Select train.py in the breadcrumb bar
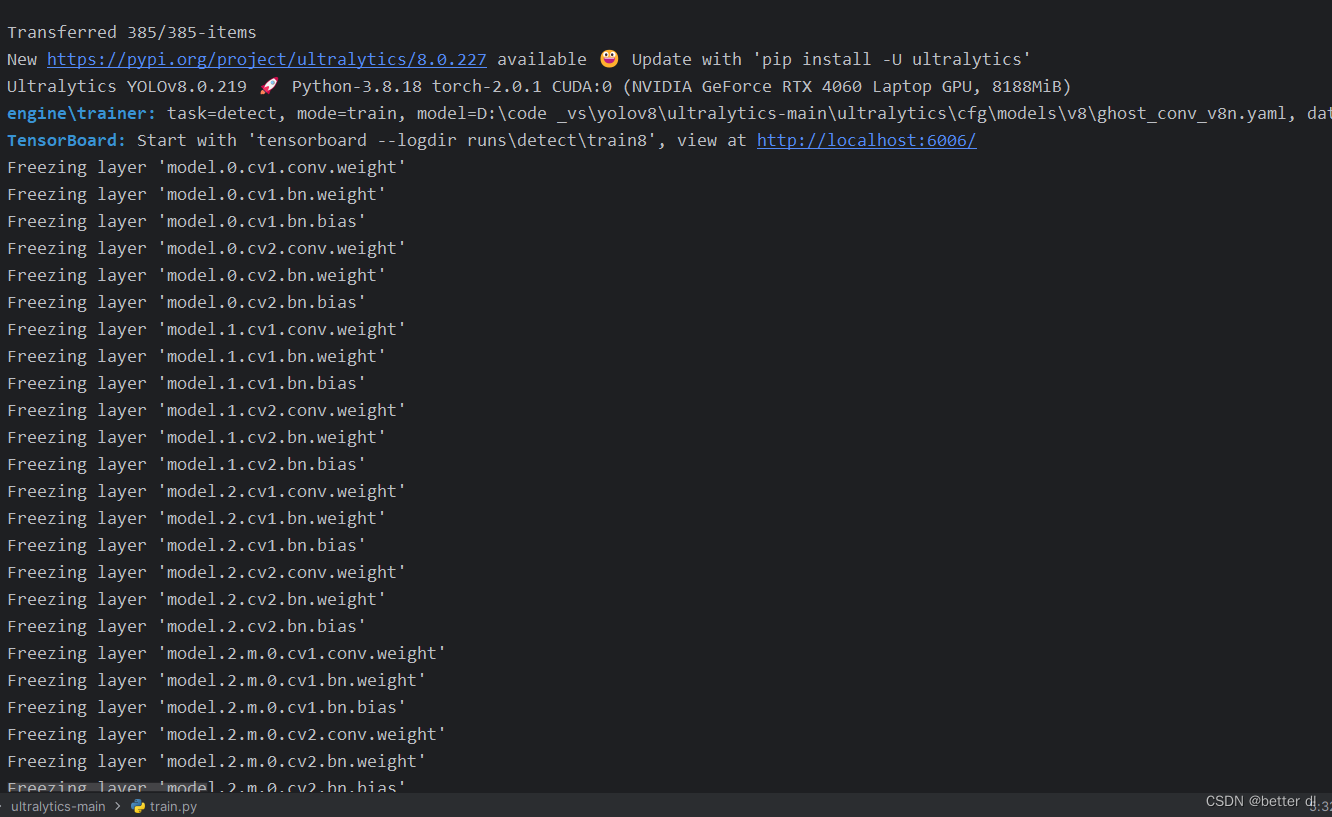This screenshot has height=817, width=1332. pyautogui.click(x=173, y=806)
